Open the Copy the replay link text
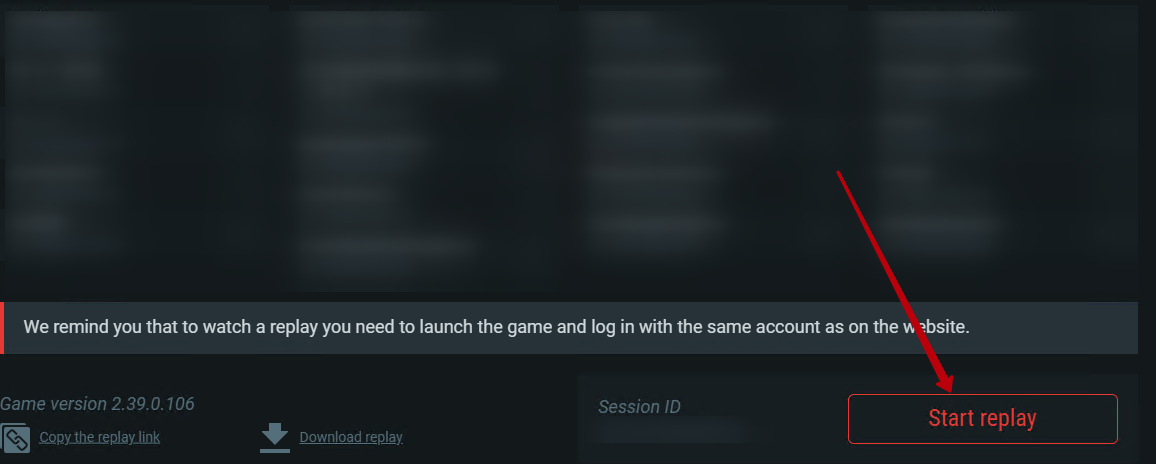This screenshot has width=1156, height=464. 100,437
